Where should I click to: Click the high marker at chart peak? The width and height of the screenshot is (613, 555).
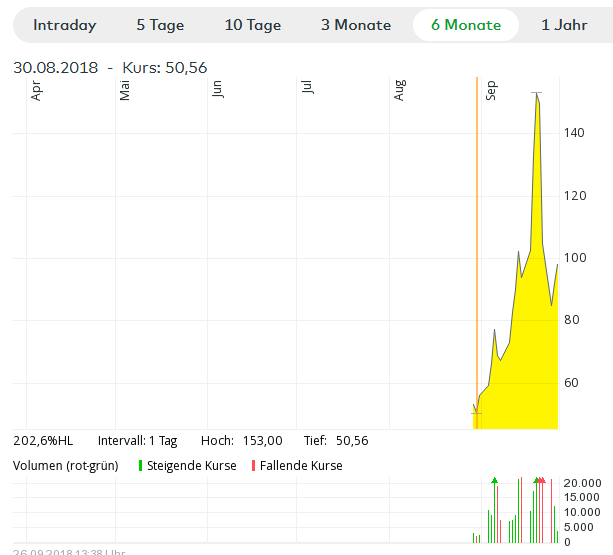(x=537, y=93)
